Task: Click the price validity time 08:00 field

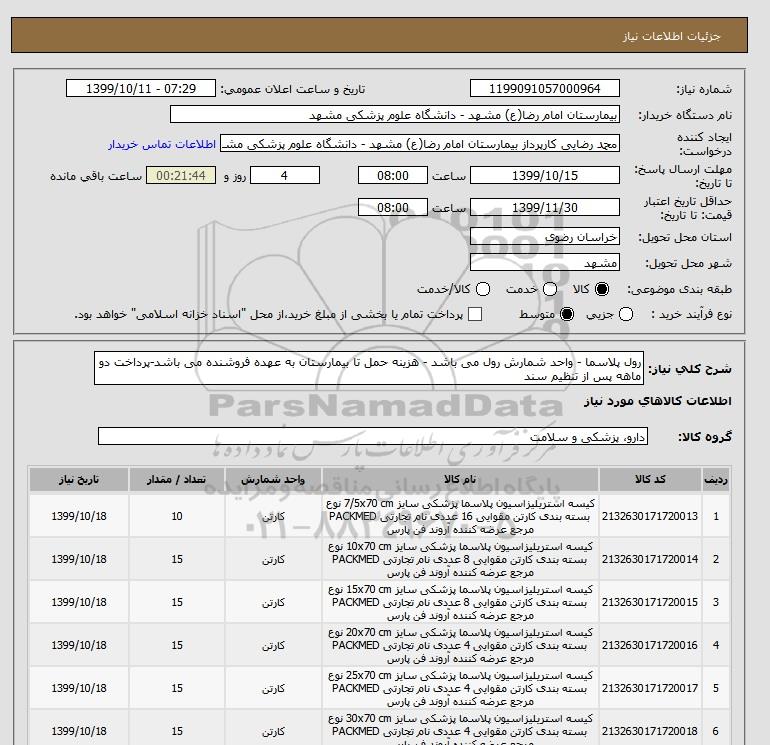Action: 393,207
